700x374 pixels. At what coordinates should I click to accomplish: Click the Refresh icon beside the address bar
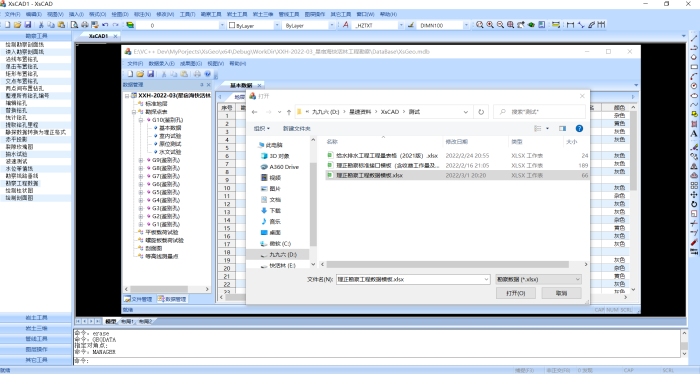point(481,112)
